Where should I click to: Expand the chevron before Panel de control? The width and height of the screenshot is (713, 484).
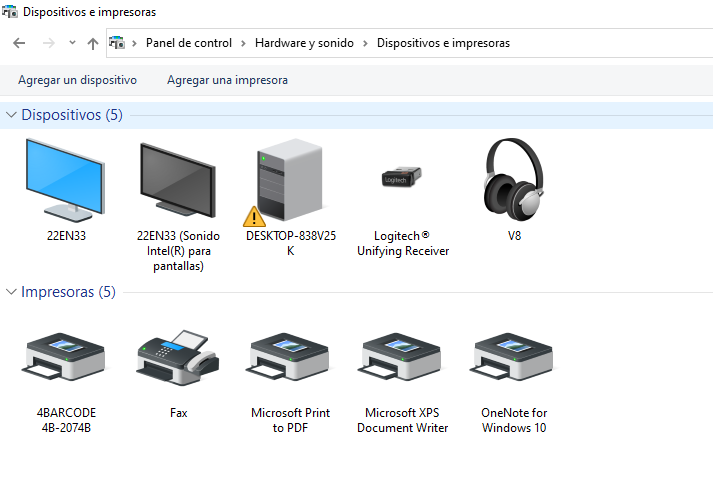point(134,43)
